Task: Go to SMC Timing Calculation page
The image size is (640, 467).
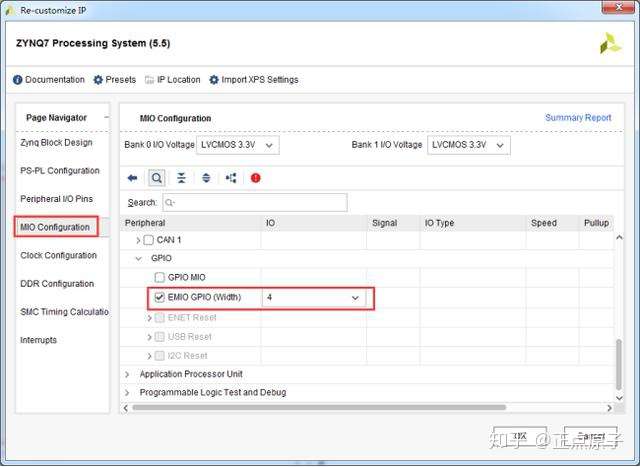Action: [64, 312]
